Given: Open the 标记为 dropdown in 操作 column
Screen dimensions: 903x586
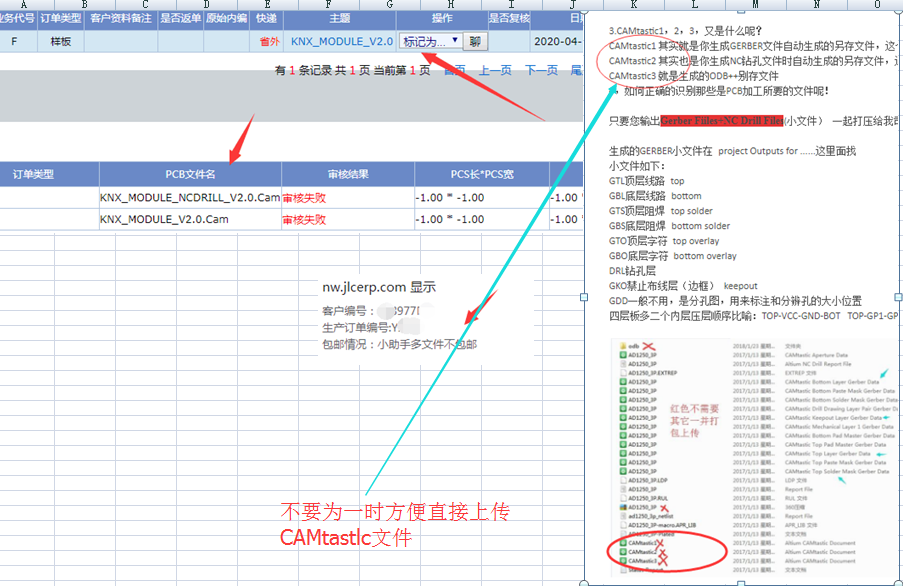Looking at the screenshot, I should pos(430,41).
